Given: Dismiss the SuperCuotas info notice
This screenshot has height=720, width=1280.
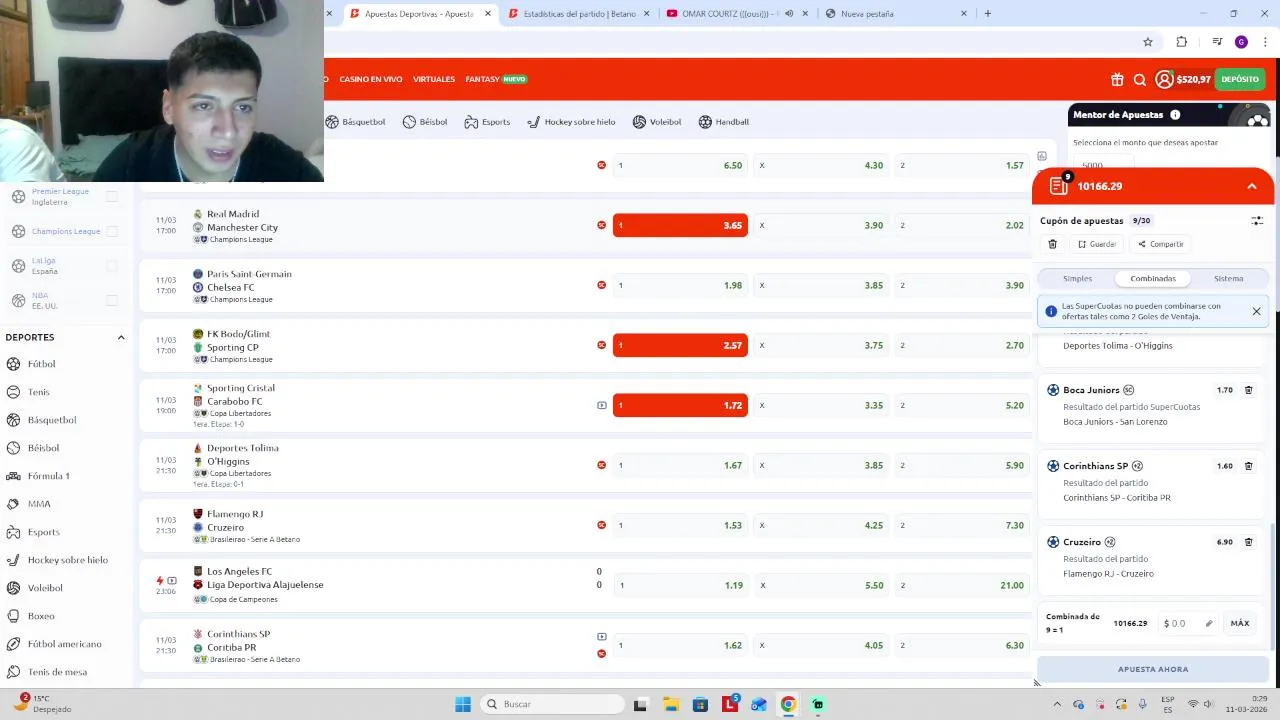Looking at the screenshot, I should pyautogui.click(x=1256, y=311).
